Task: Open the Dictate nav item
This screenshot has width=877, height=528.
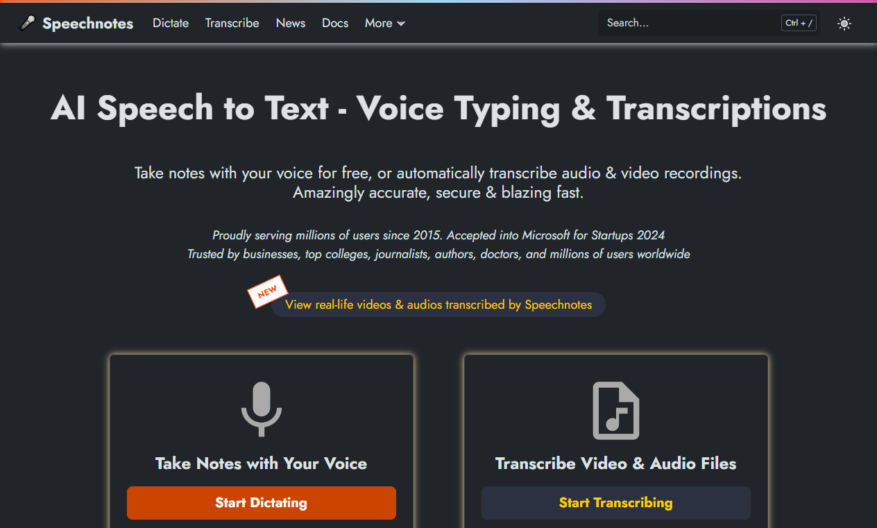Action: pyautogui.click(x=171, y=23)
